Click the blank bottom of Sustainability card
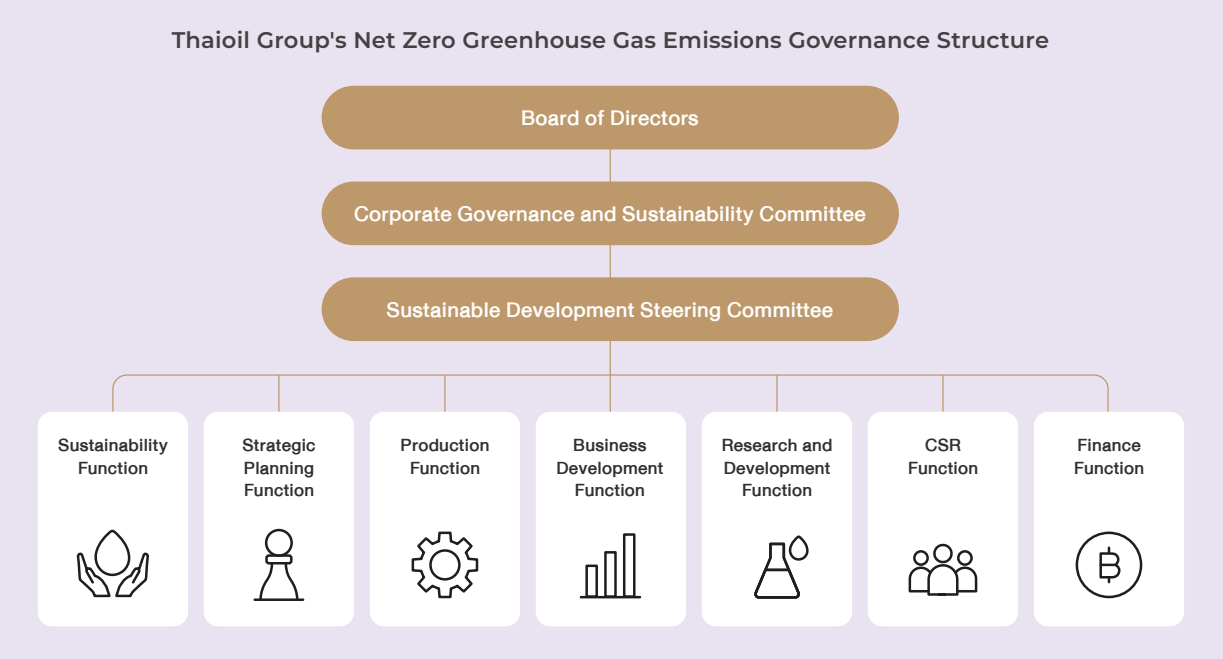 point(113,612)
